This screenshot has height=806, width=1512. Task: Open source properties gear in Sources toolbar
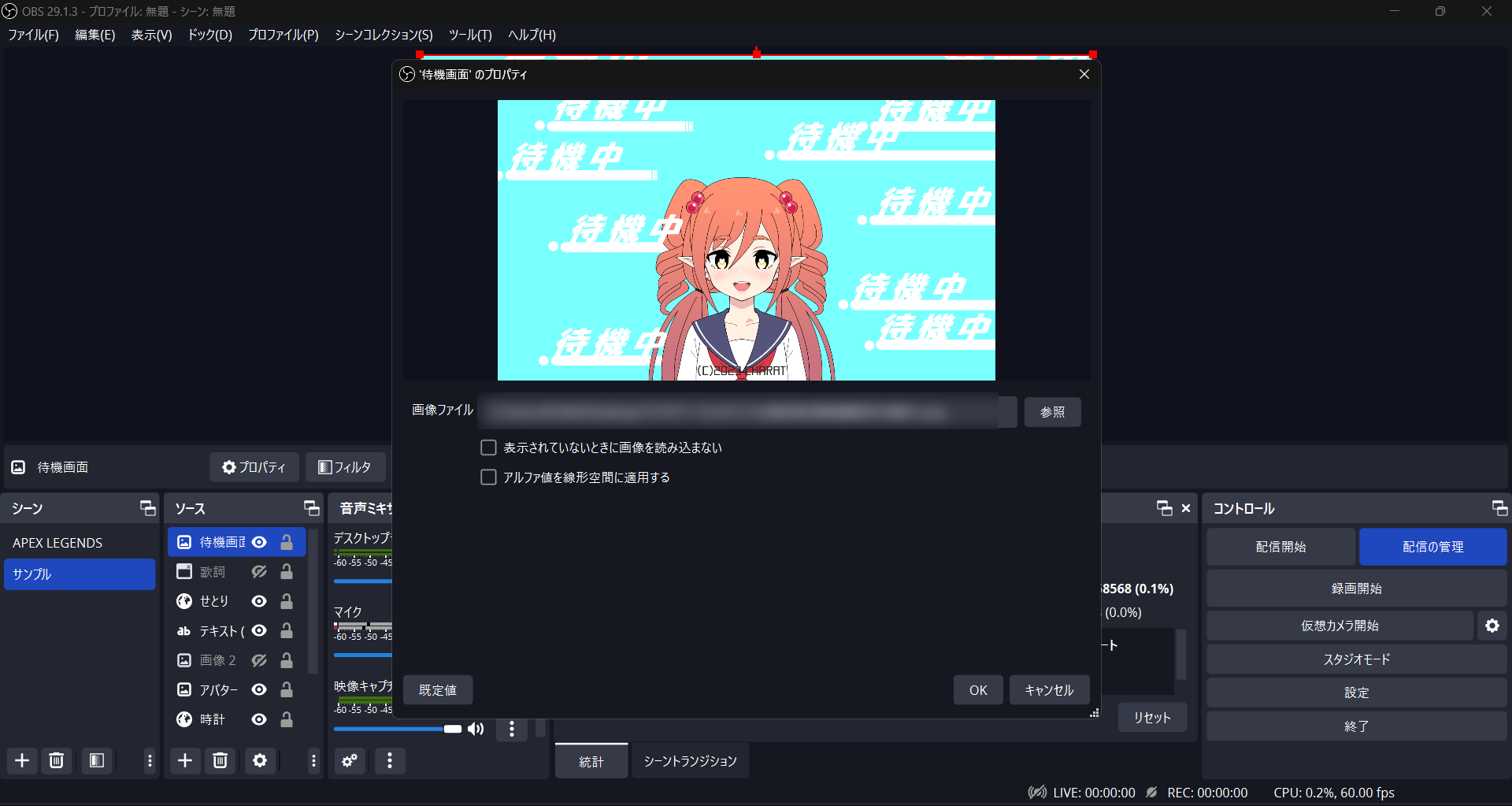(x=260, y=760)
